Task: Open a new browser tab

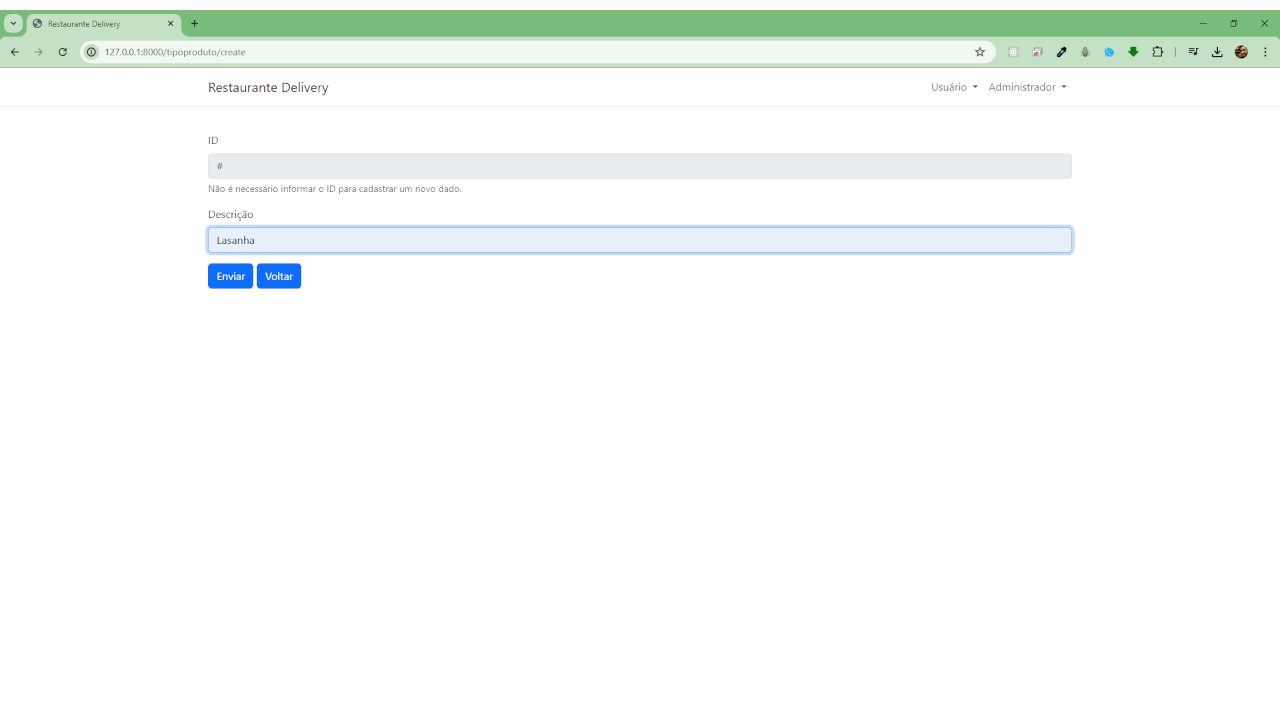Action: [195, 23]
